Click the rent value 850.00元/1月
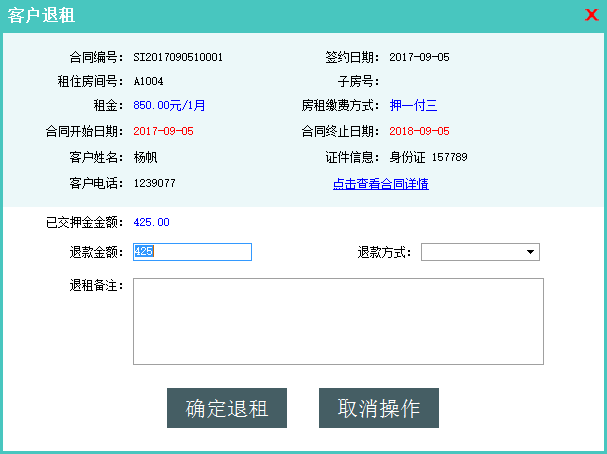 tap(169, 105)
